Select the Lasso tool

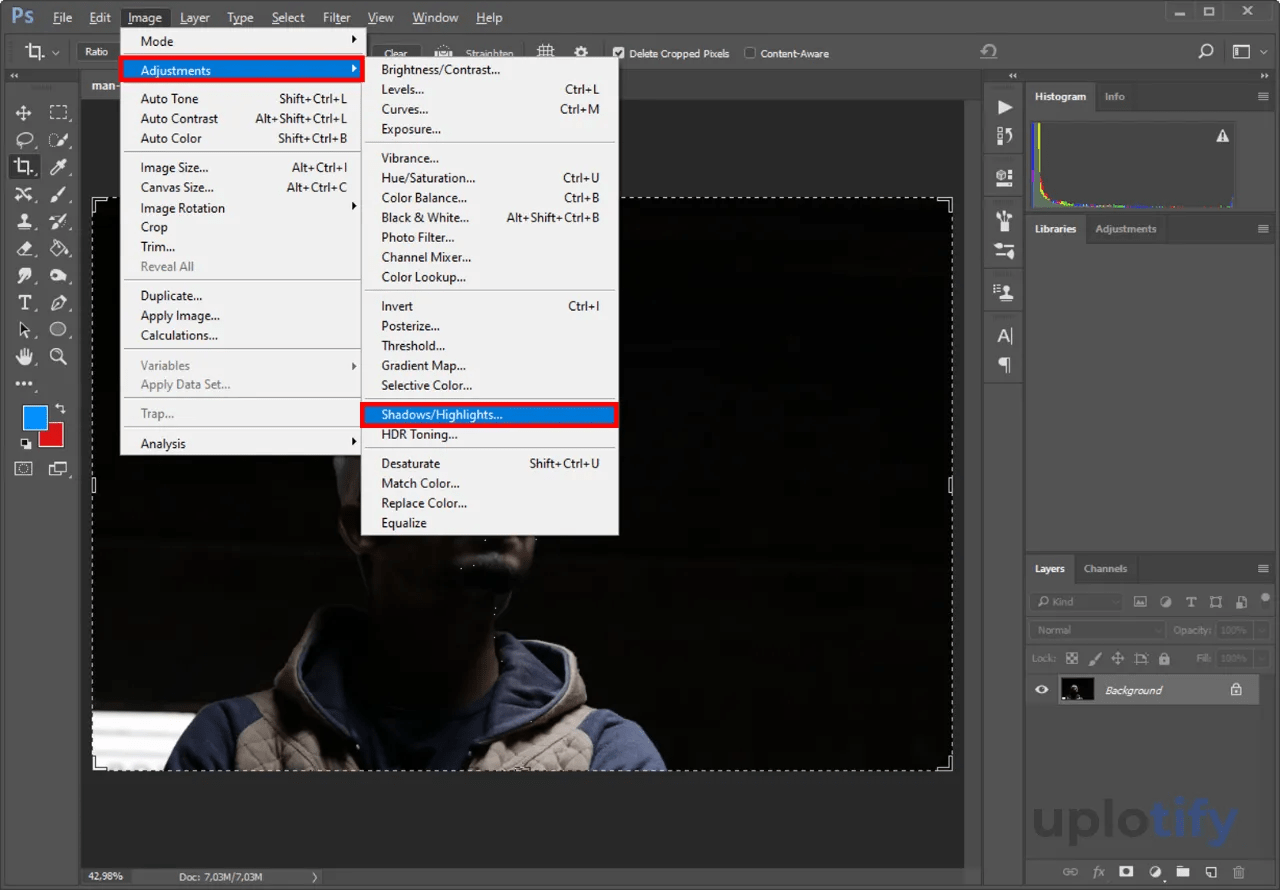click(24, 140)
